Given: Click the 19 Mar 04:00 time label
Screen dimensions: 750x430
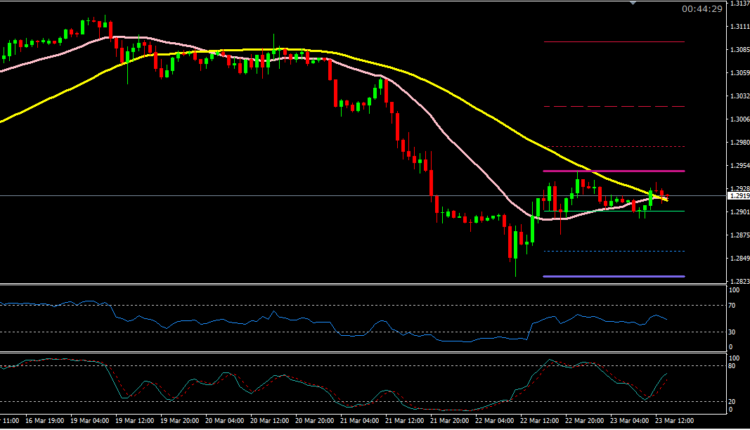Looking at the screenshot, I should [90, 421].
